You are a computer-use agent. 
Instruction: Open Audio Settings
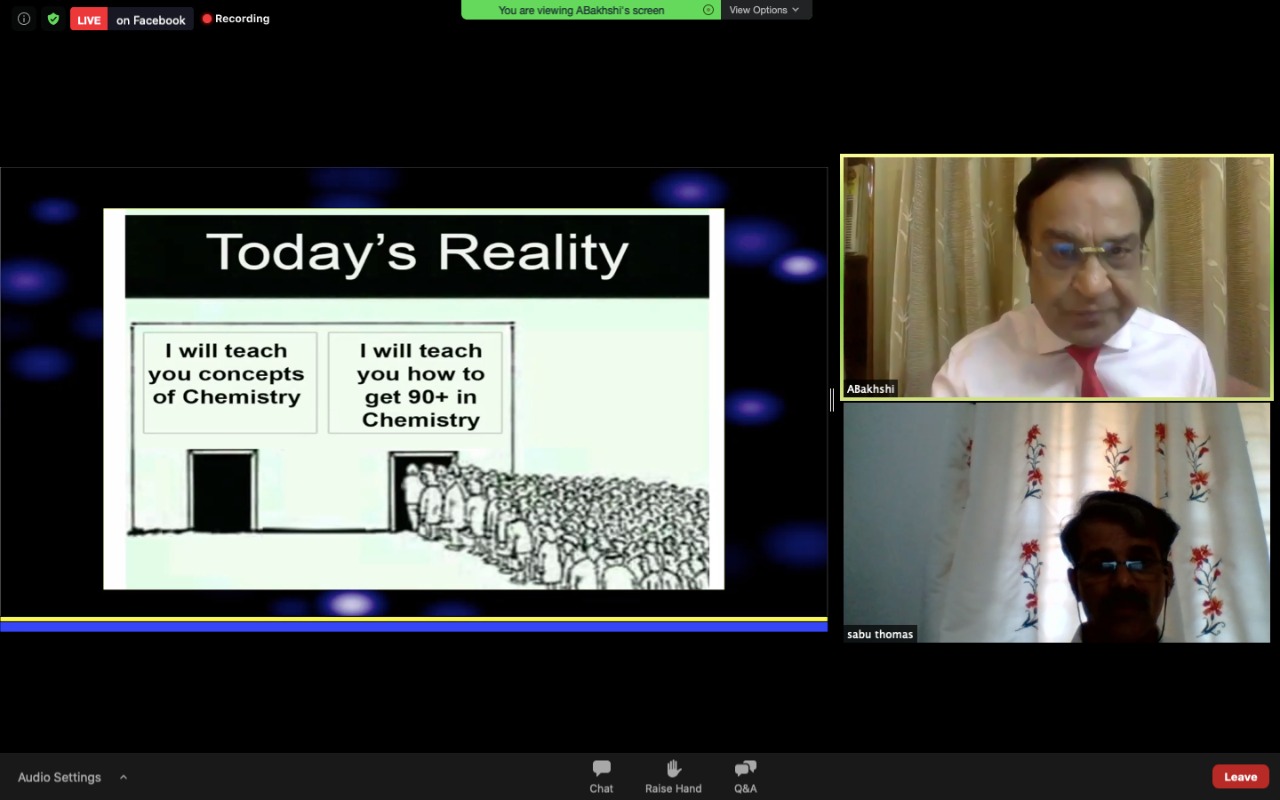click(59, 777)
